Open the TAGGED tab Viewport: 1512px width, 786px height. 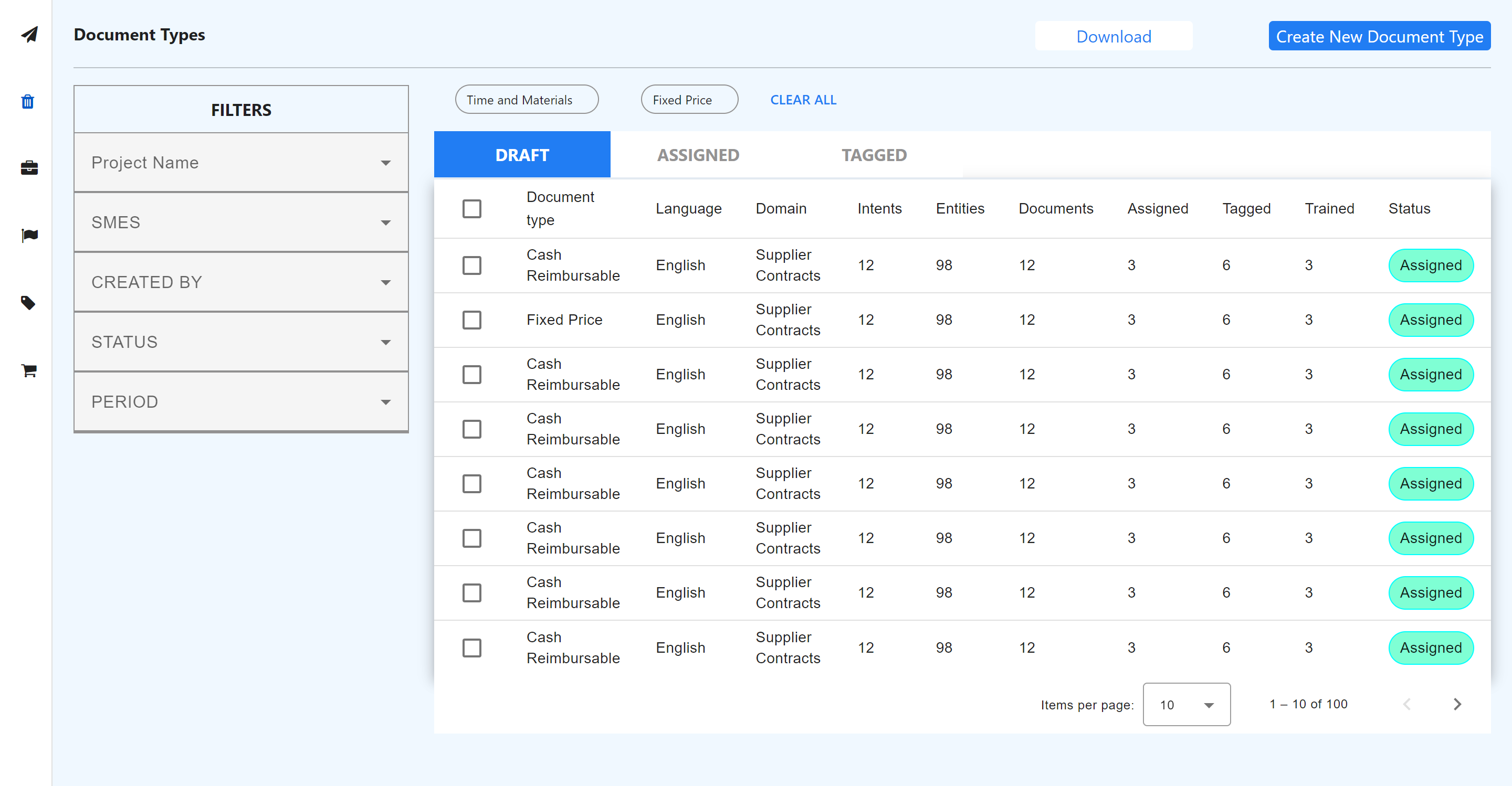(874, 154)
